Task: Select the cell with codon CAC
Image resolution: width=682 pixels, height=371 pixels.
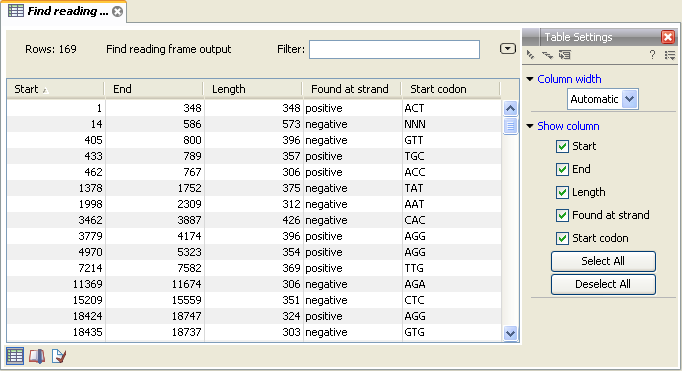Action: click(451, 220)
